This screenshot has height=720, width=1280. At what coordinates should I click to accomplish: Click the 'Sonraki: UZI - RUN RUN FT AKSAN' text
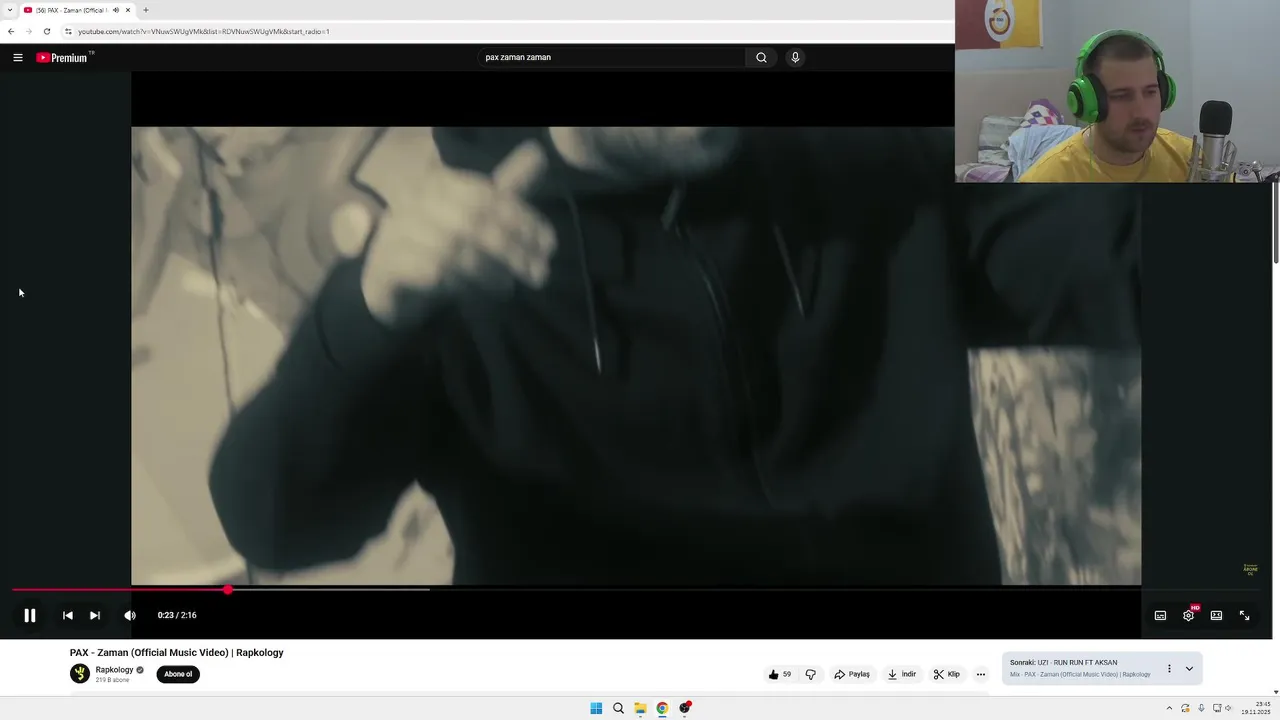click(1063, 662)
